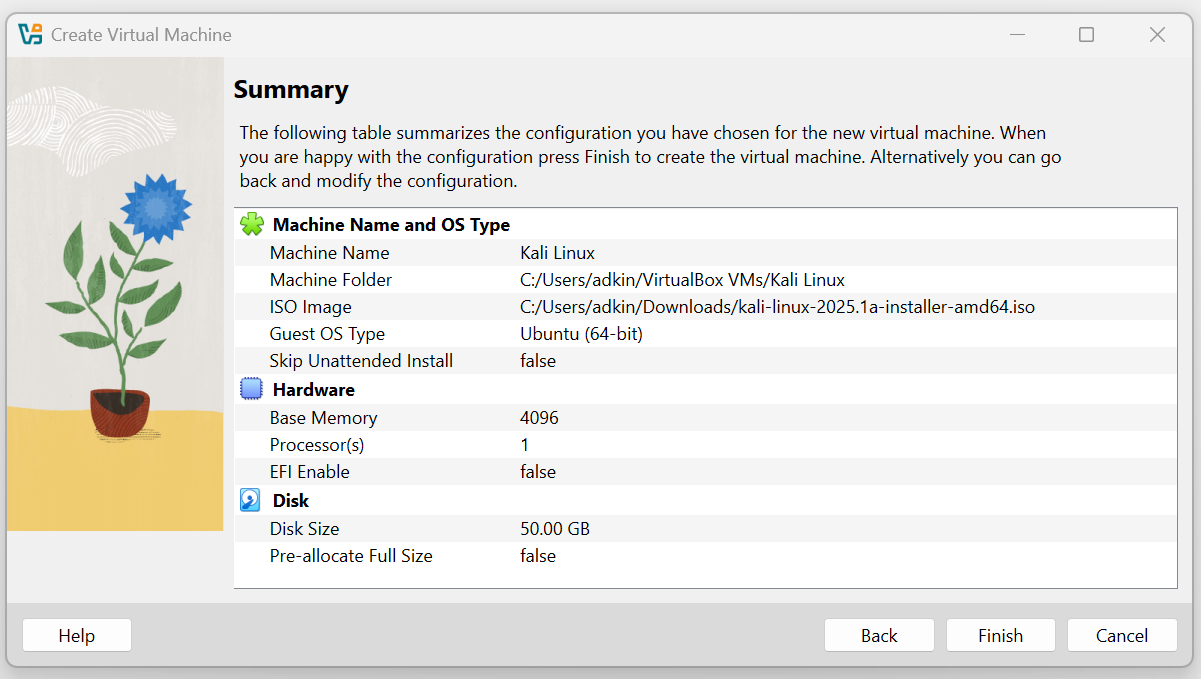Go back with the Back button
The height and width of the screenshot is (679, 1201).
tap(879, 635)
